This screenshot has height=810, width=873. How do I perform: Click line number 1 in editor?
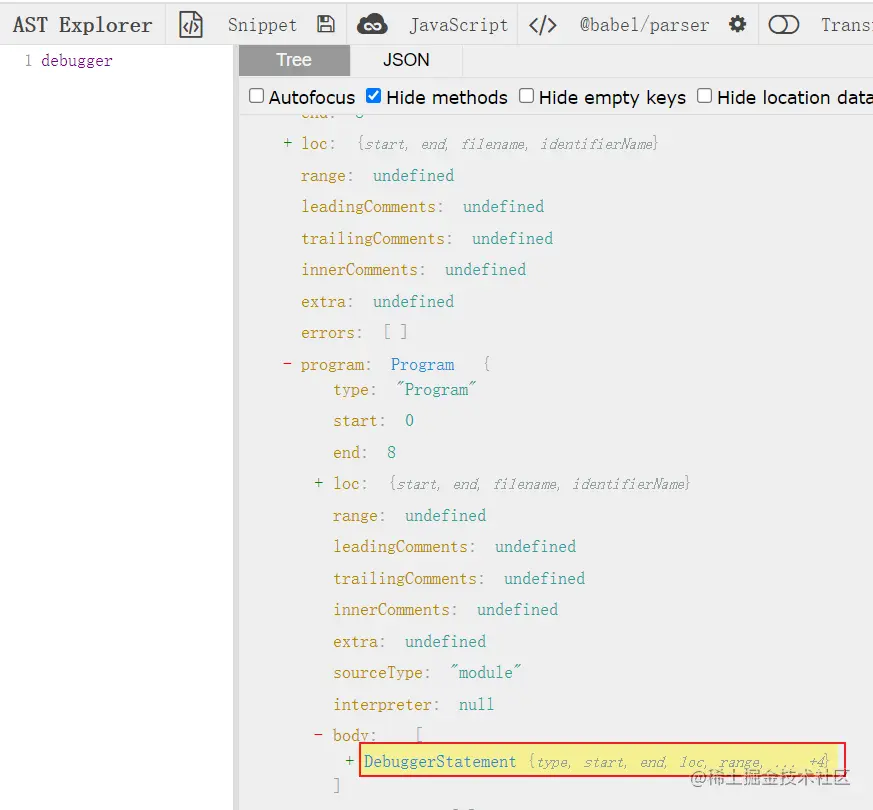click(x=28, y=61)
